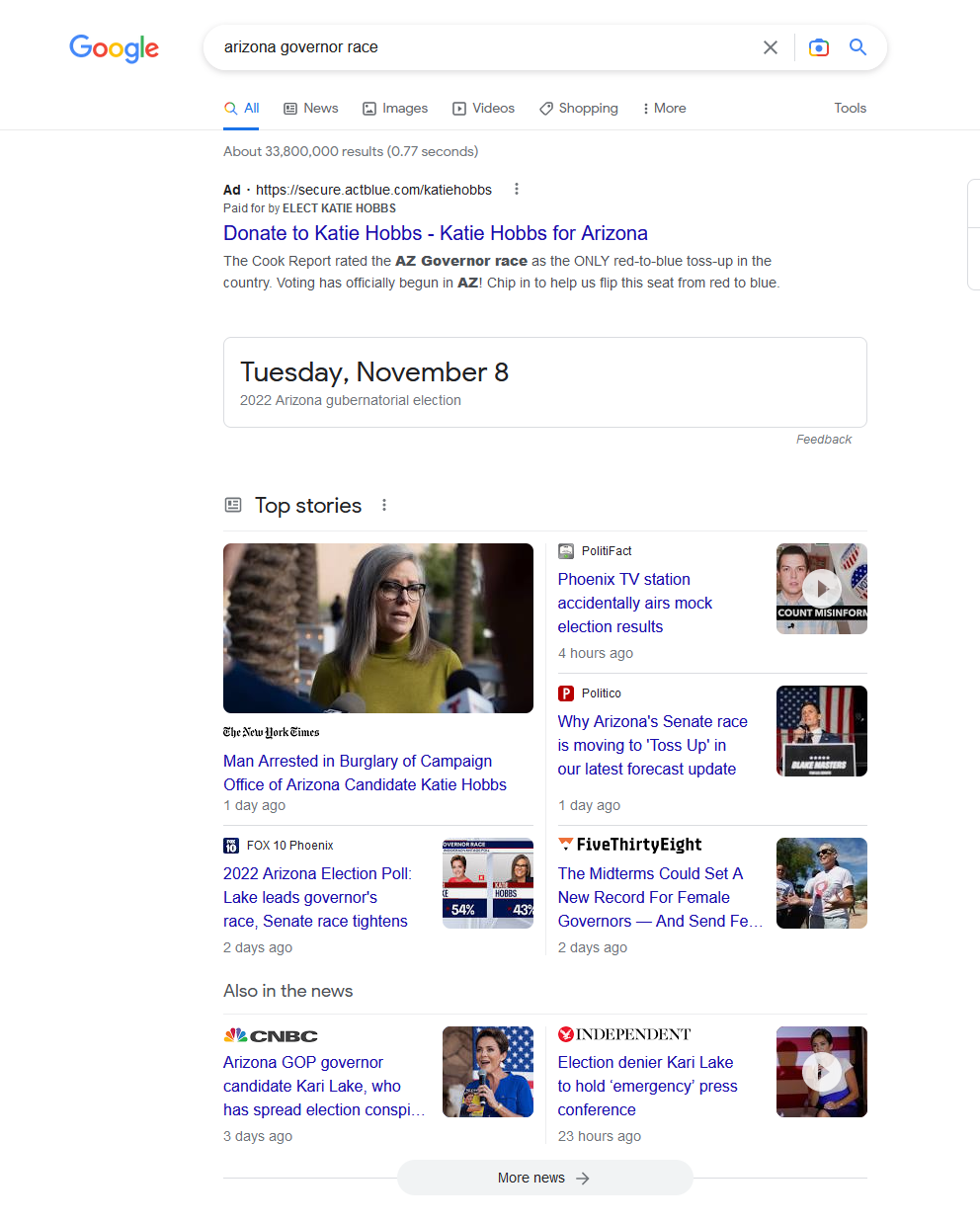Open the Tools options
The image size is (980, 1223).
tap(850, 109)
